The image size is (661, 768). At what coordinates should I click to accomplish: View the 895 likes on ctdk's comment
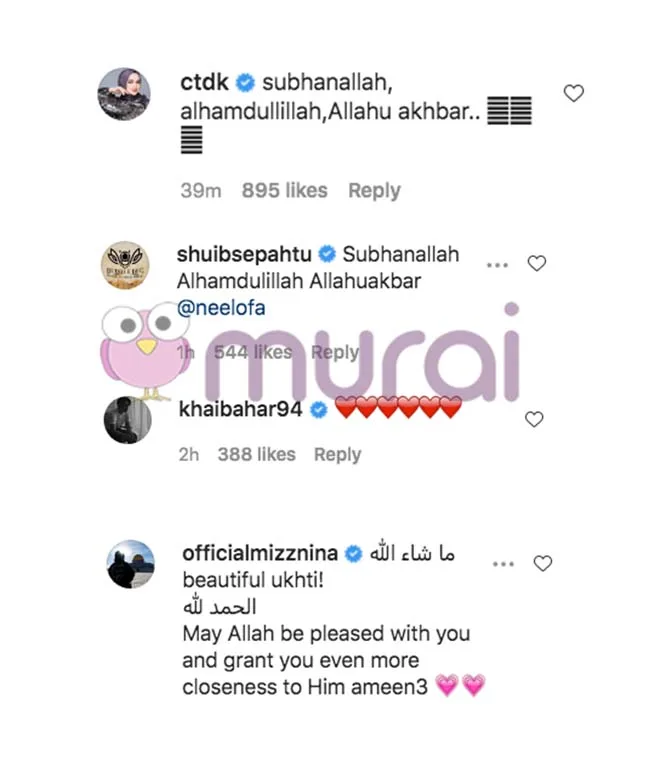284,191
